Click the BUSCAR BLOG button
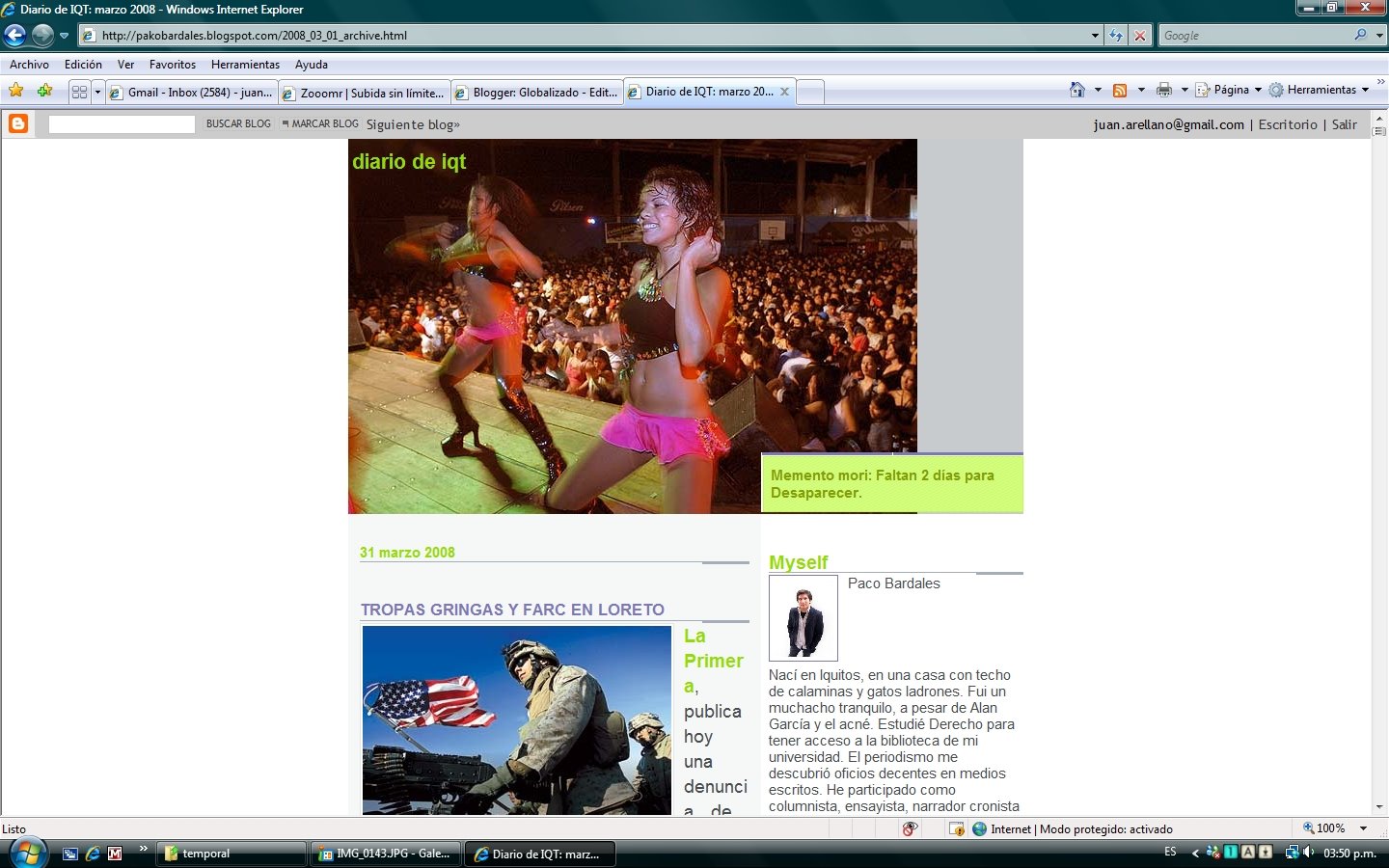 point(238,123)
